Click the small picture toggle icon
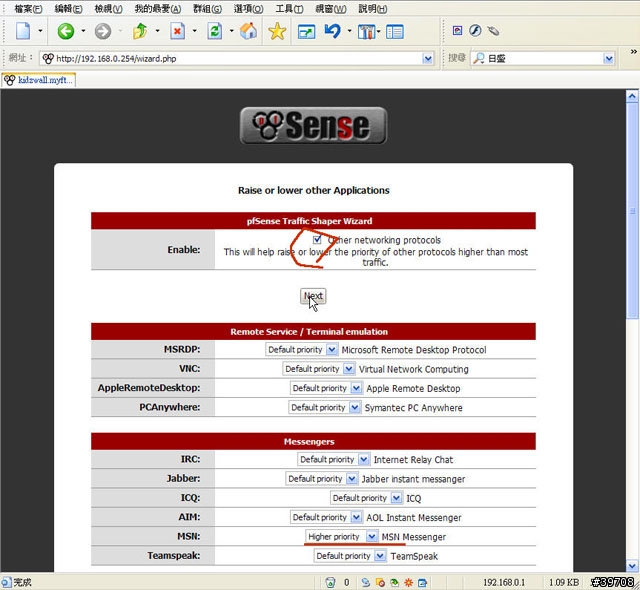 coord(458,31)
